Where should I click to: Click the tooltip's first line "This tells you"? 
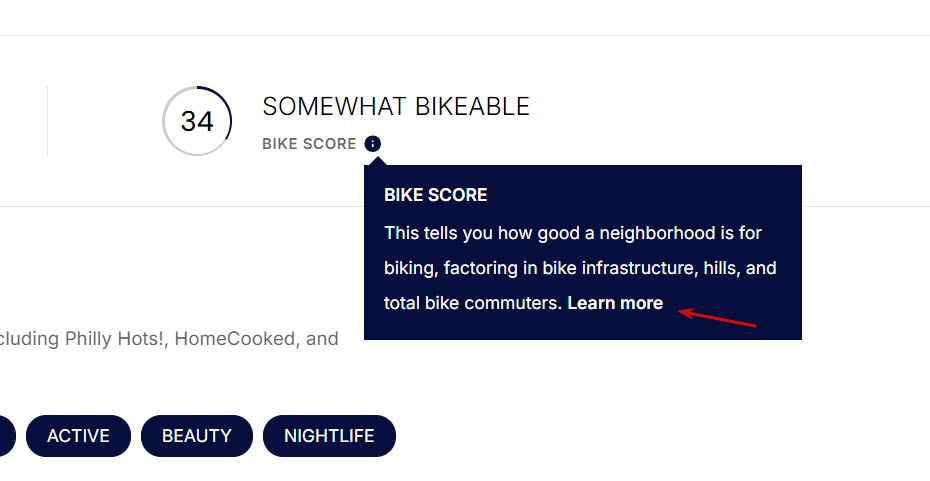(x=436, y=233)
